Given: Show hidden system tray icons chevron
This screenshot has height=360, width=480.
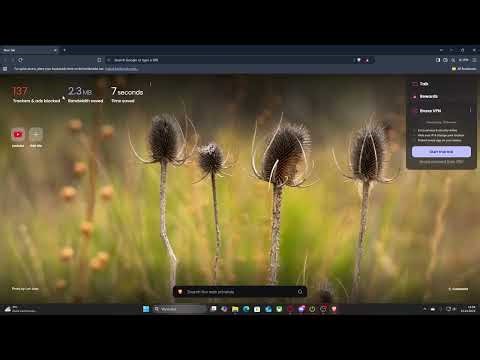Looking at the screenshot, I should 425,309.
